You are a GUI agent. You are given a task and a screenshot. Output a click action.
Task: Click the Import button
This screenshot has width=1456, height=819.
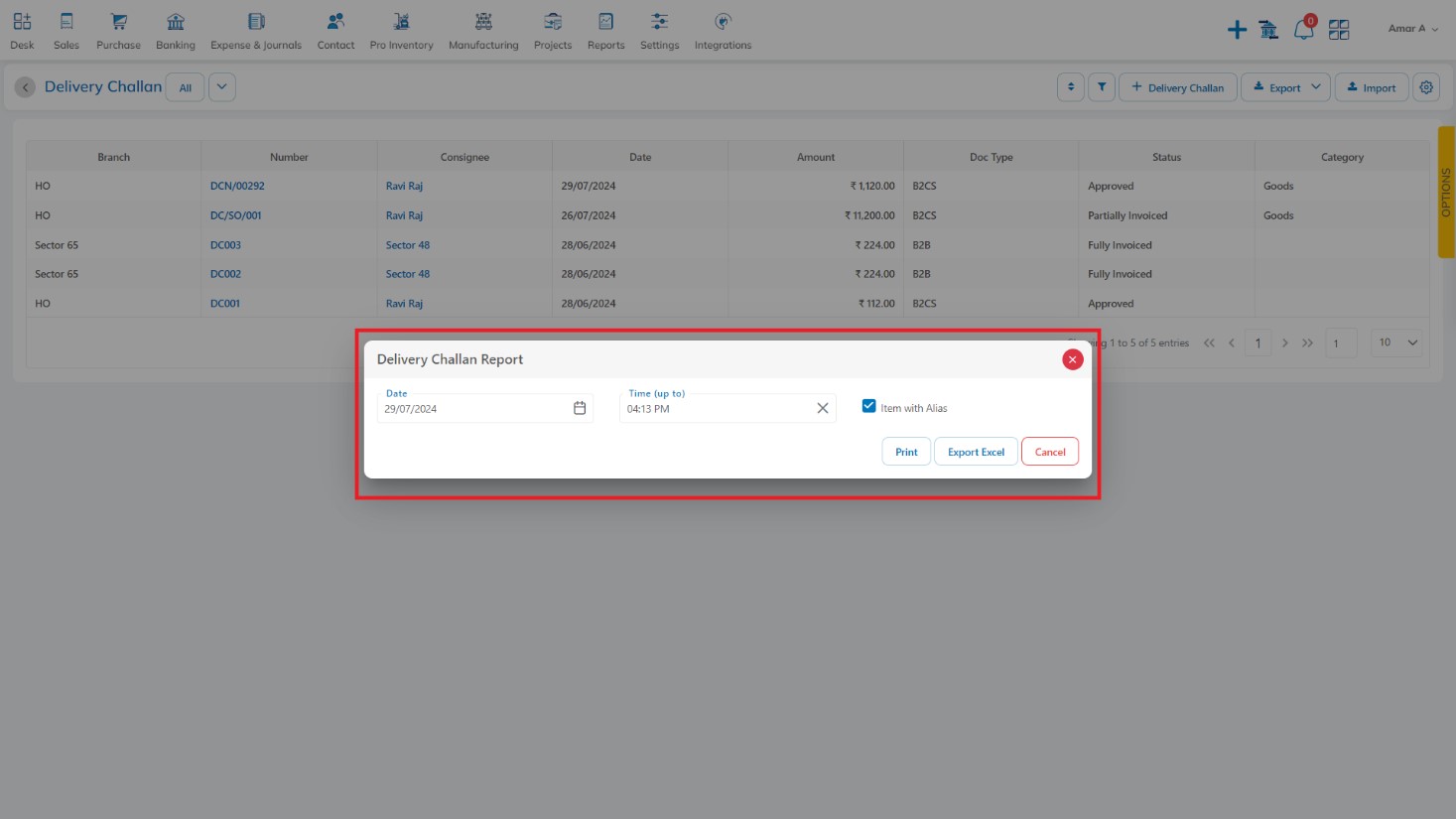[1372, 87]
